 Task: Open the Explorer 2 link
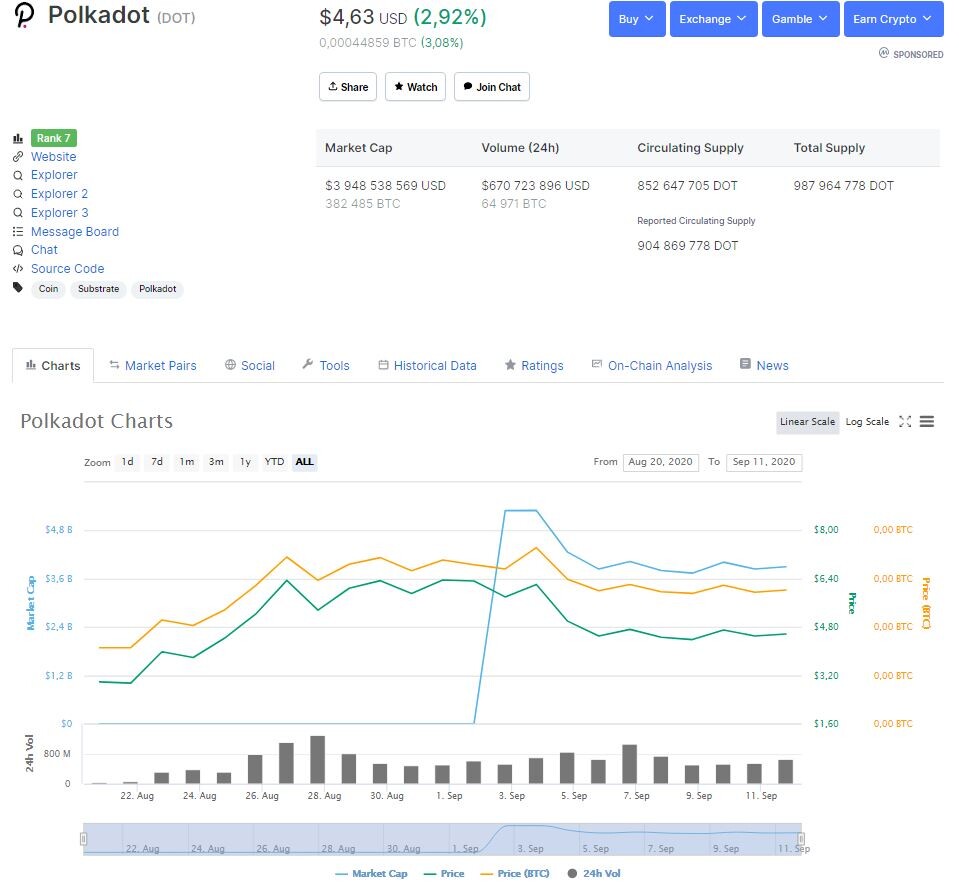click(60, 194)
